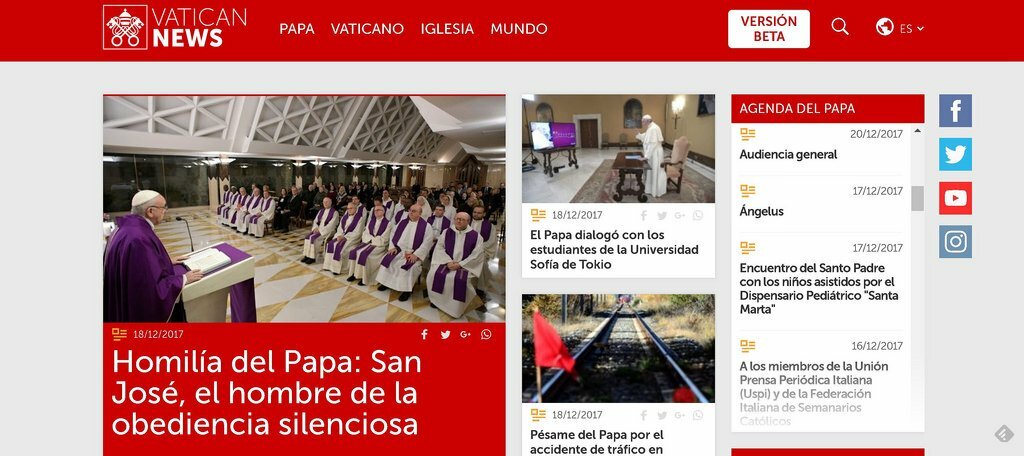
Task: Click the VERSIÓN BETA button
Action: click(x=769, y=29)
